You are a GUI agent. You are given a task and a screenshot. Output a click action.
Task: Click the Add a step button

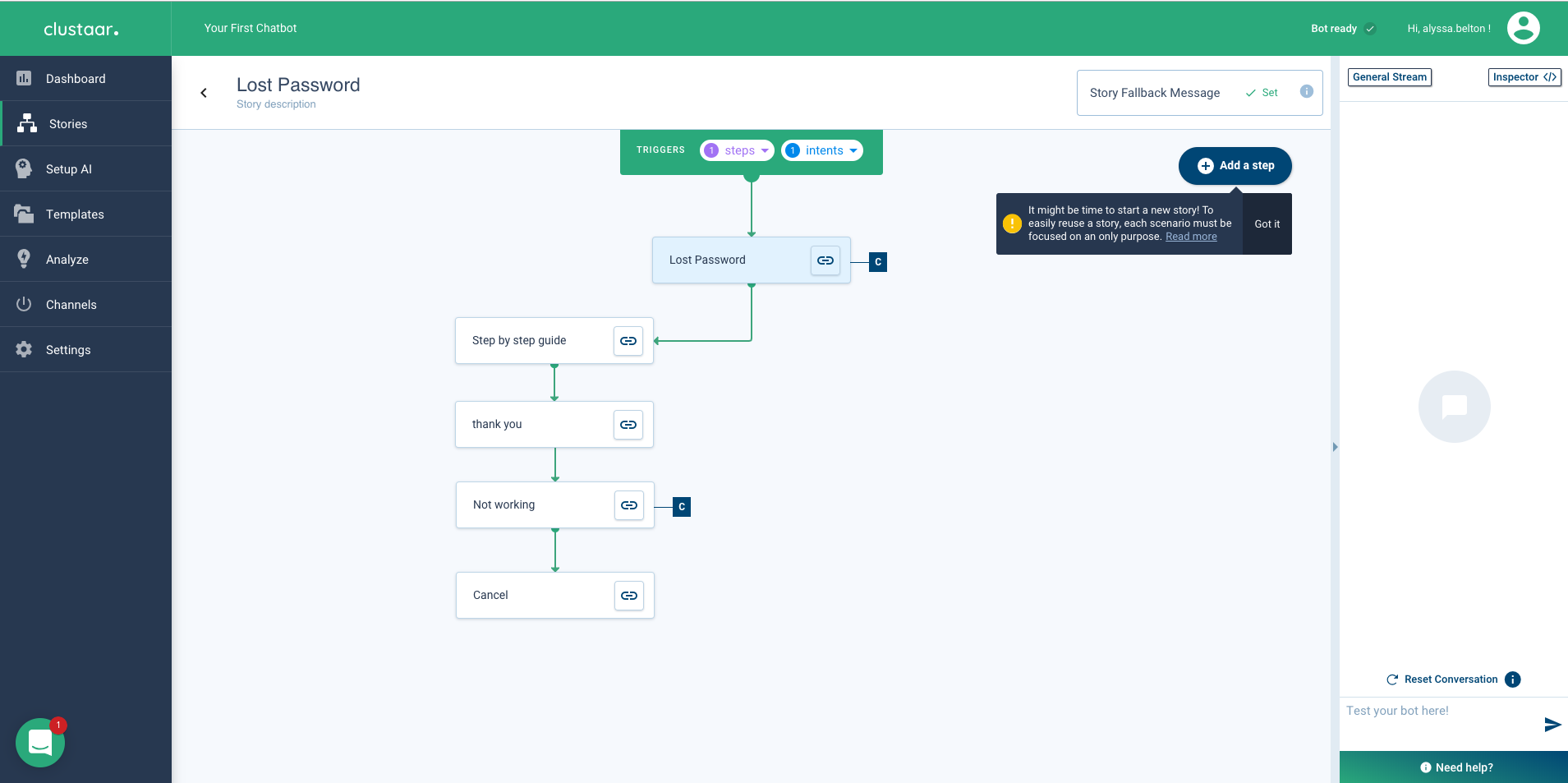point(1235,166)
